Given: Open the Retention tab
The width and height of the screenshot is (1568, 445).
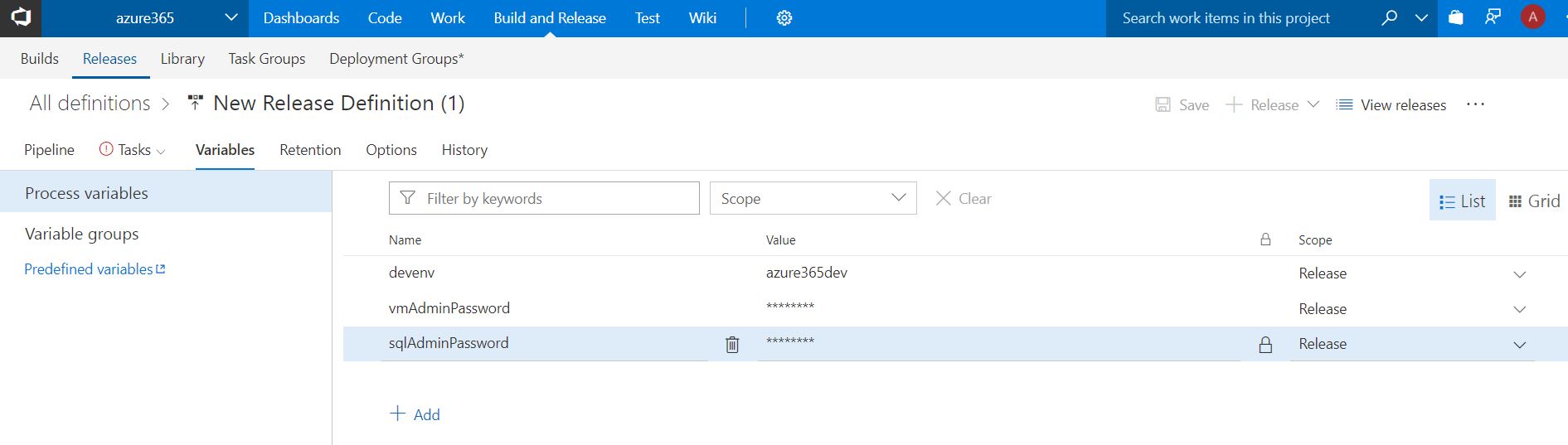Looking at the screenshot, I should pos(310,150).
